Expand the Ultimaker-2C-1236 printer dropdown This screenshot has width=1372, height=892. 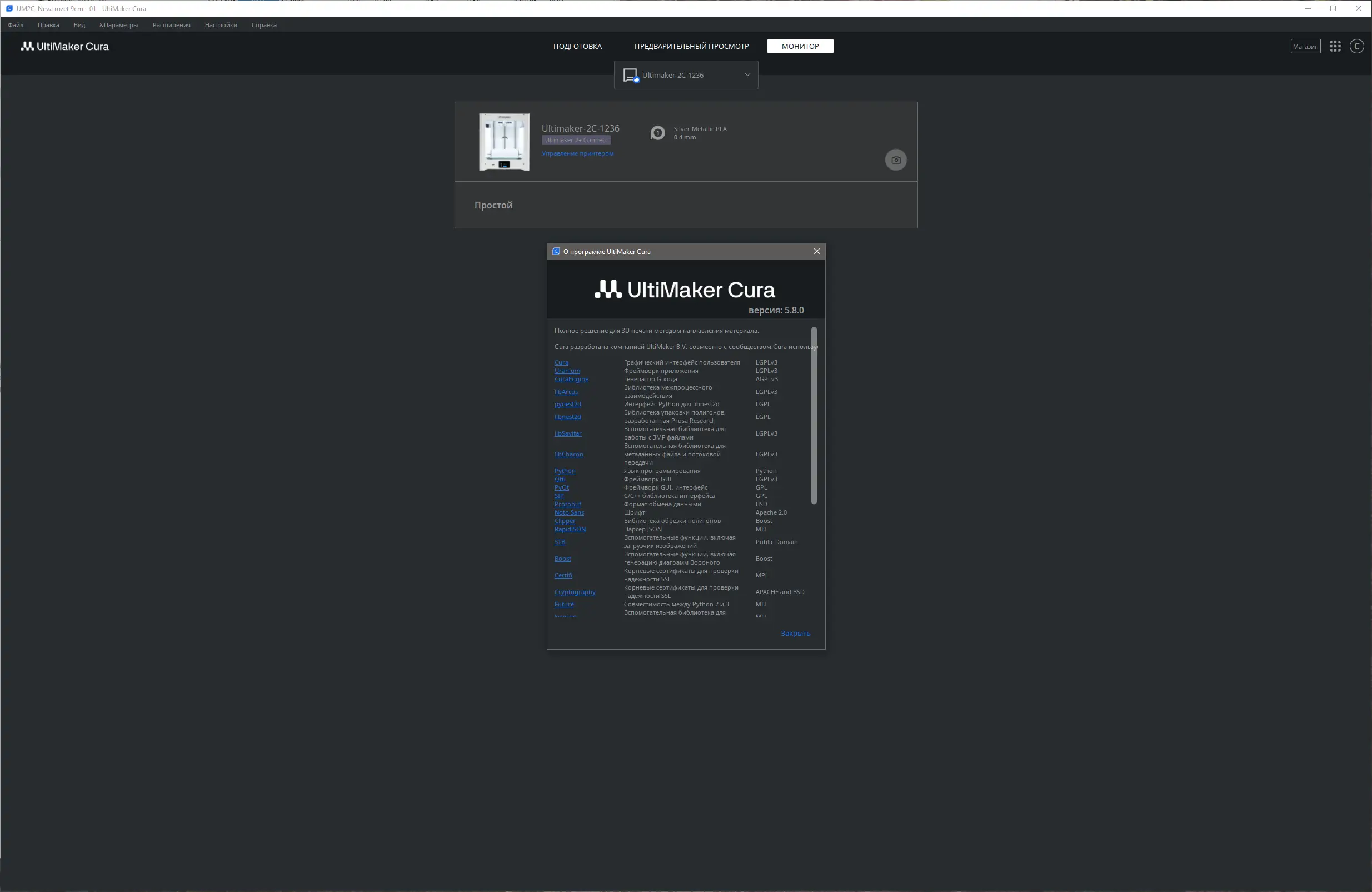coord(747,75)
